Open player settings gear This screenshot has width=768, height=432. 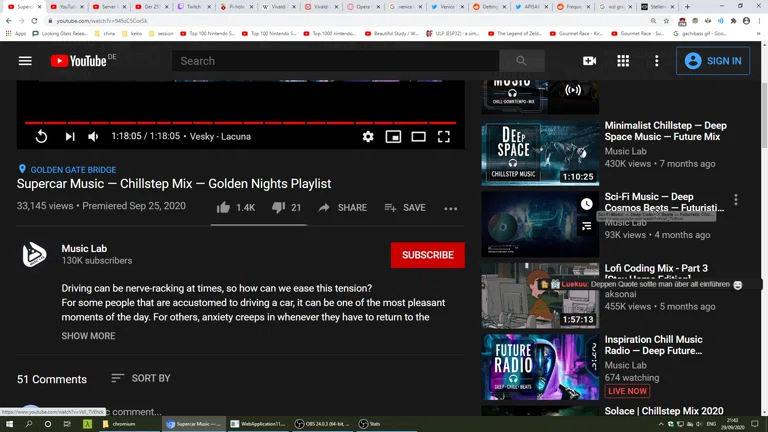tap(368, 137)
